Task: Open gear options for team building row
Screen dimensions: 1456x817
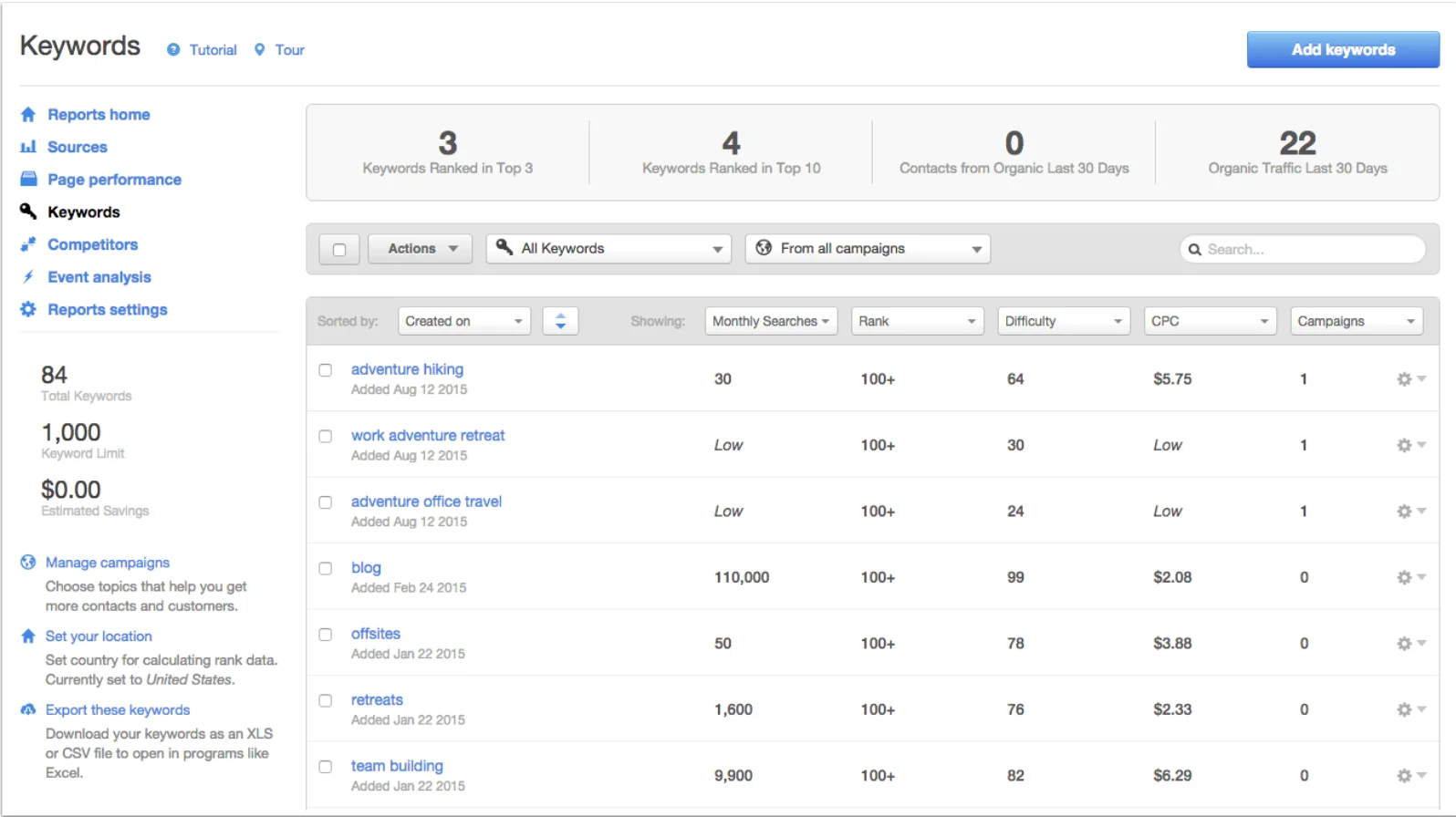Action: 1410,776
